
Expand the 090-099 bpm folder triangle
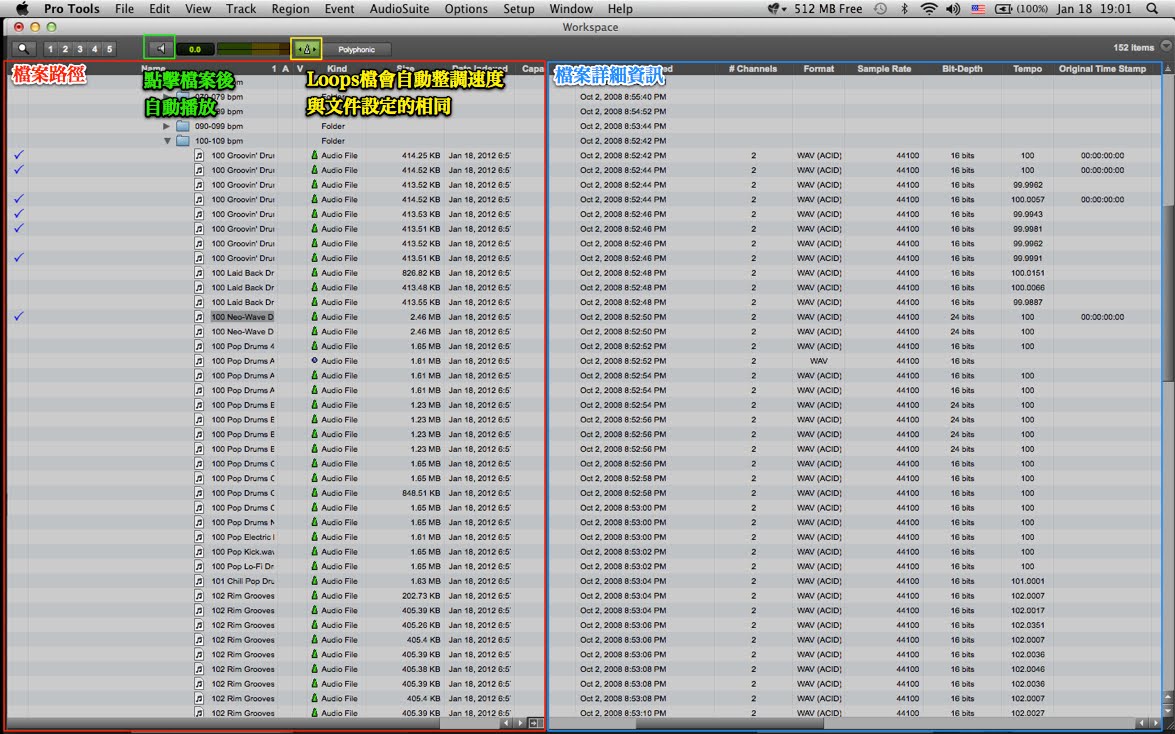click(166, 126)
